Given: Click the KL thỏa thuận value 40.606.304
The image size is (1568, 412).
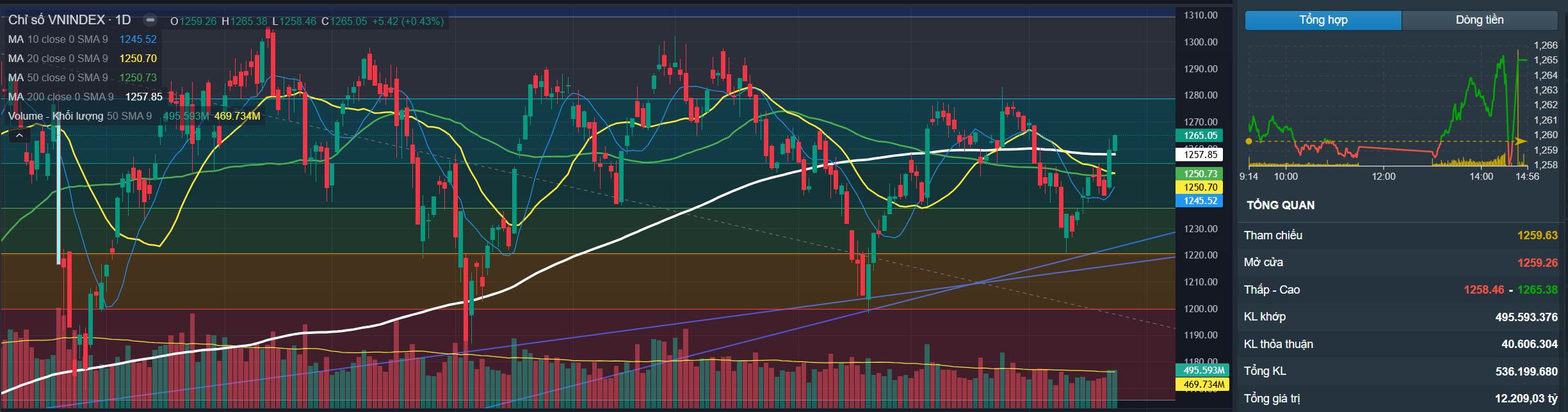Looking at the screenshot, I should 1530,344.
